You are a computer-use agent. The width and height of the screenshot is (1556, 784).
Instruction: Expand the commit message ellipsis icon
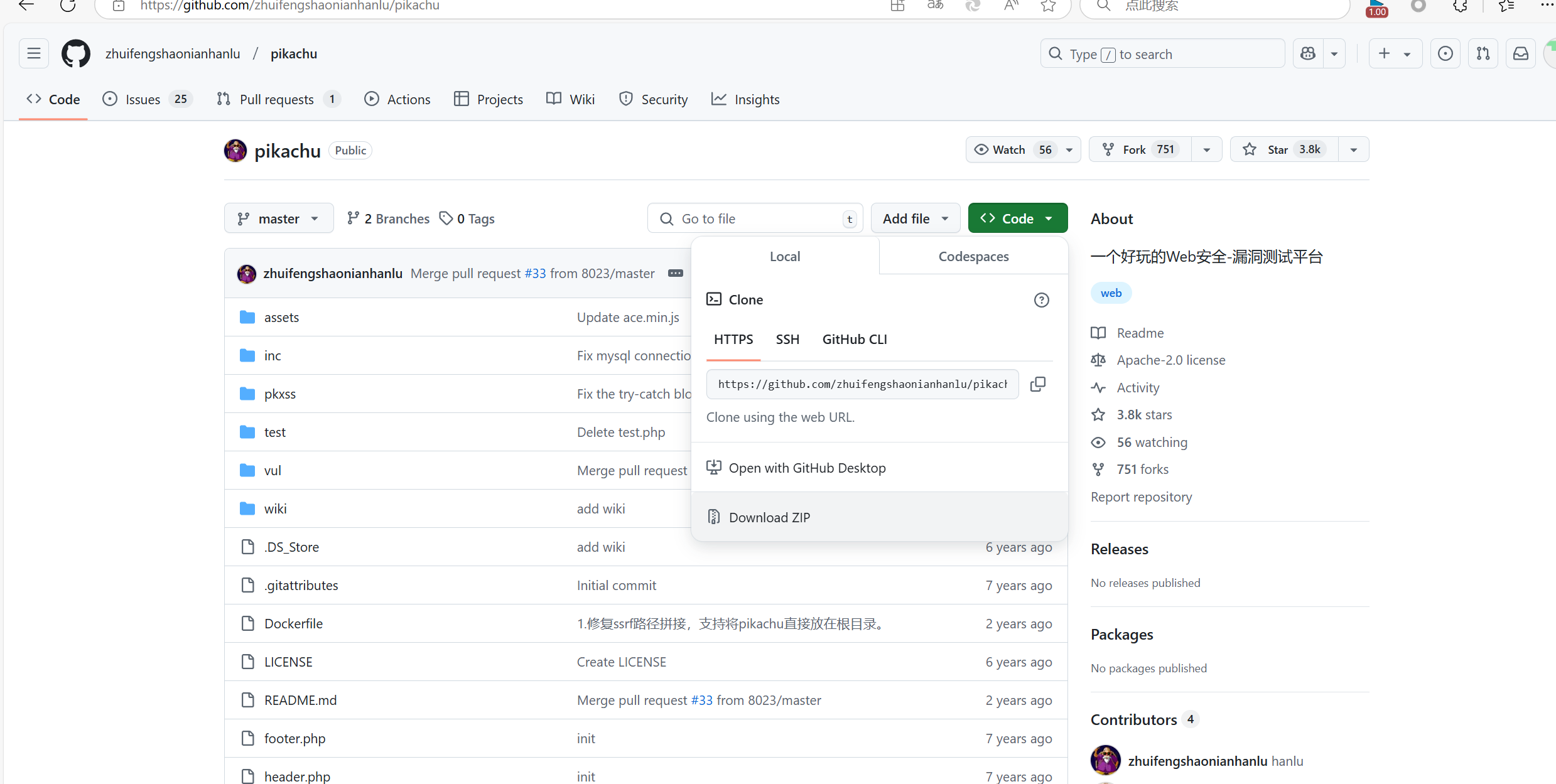pyautogui.click(x=676, y=273)
